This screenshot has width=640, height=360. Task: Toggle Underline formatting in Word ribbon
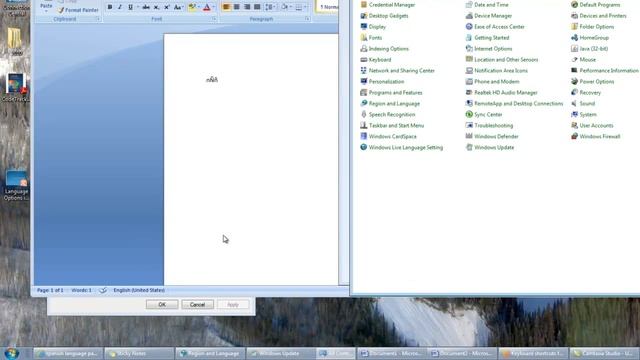[x=130, y=7]
